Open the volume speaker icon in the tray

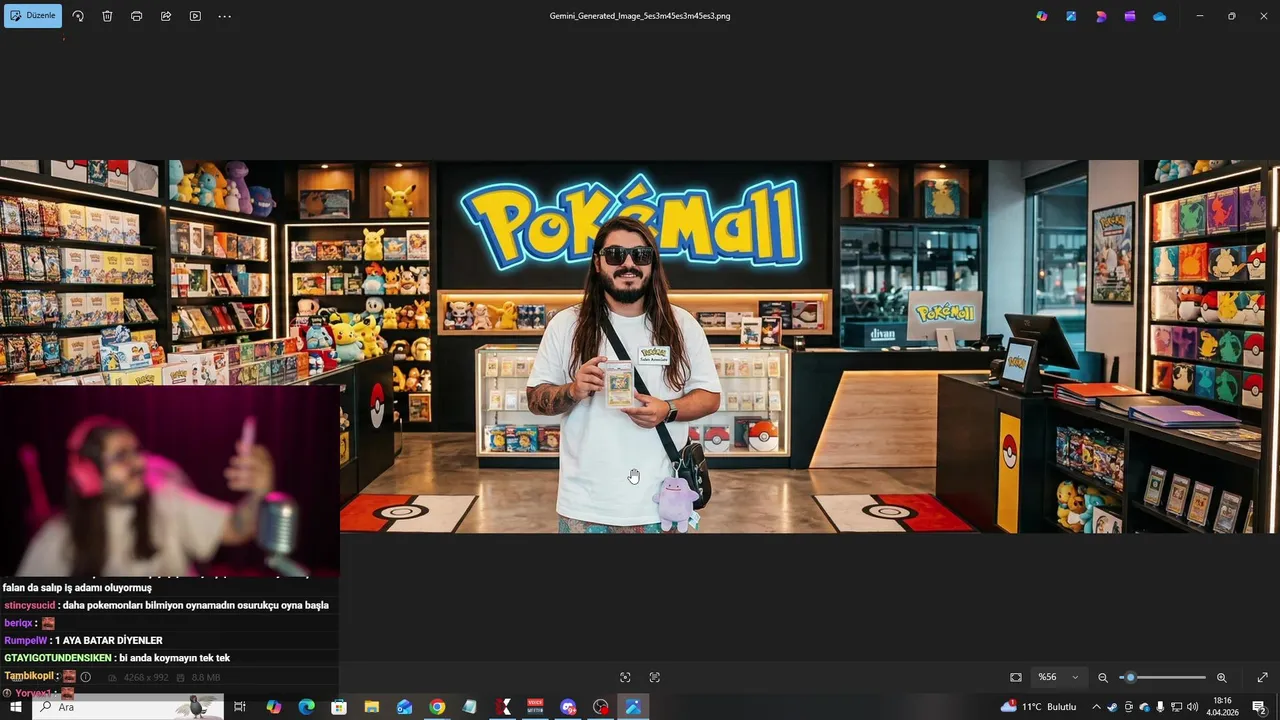pyautogui.click(x=1192, y=707)
